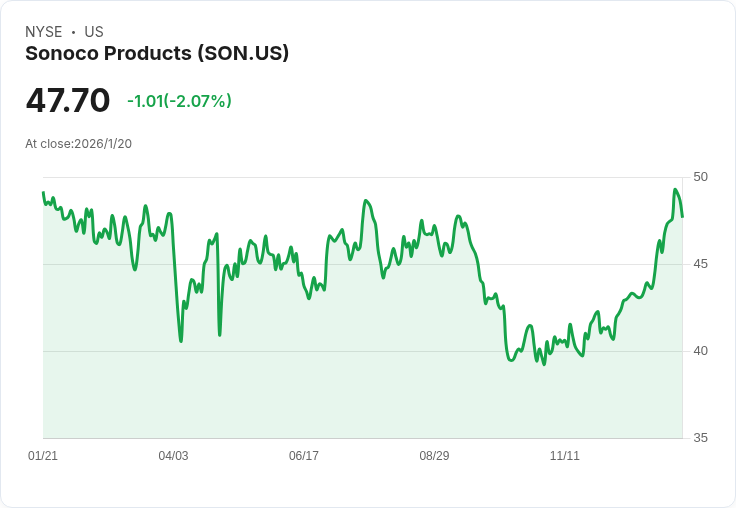736x508 pixels.
Task: Click the 06/17 date axis label
Action: click(x=304, y=456)
